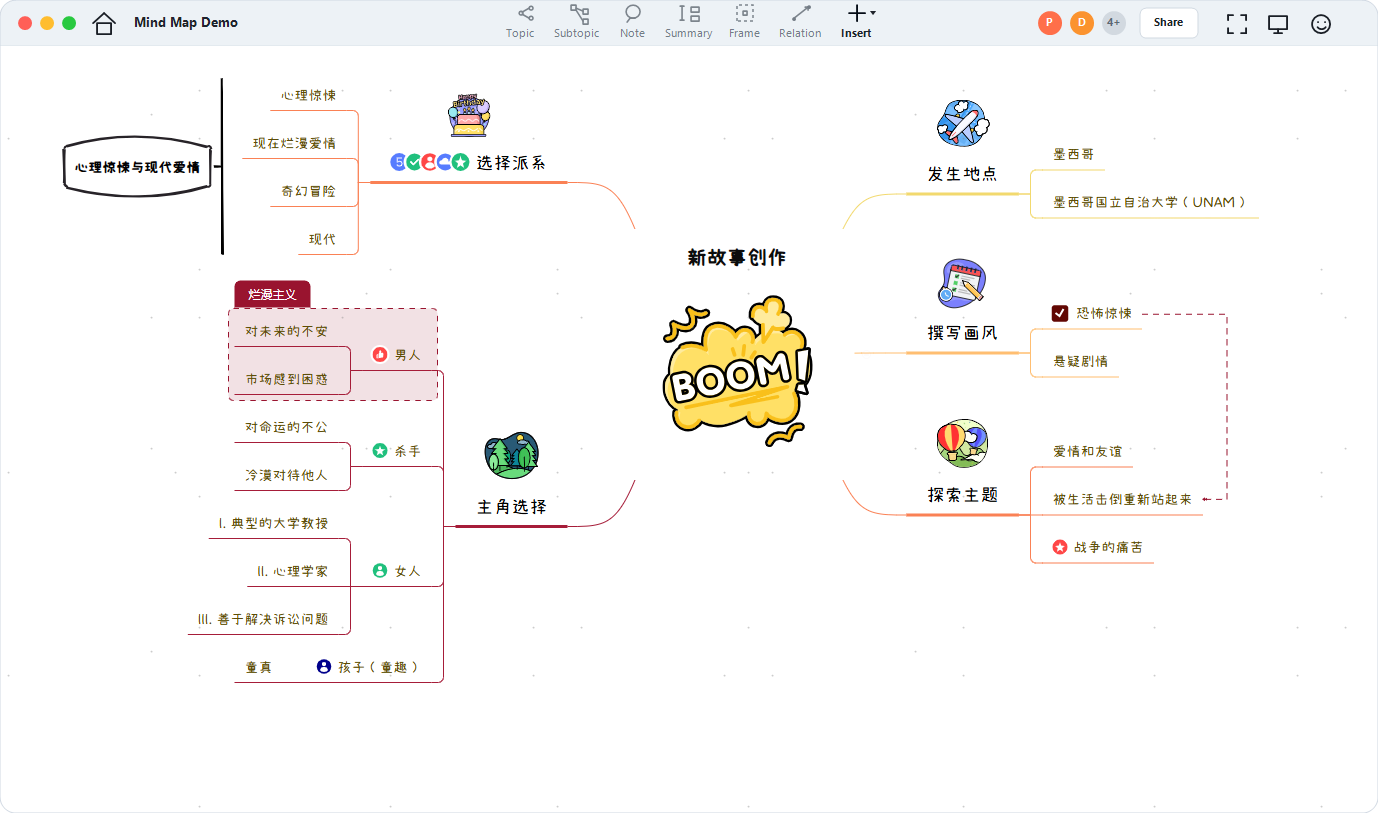Click the birthday cake sticker
1378x813 pixels.
[468, 116]
